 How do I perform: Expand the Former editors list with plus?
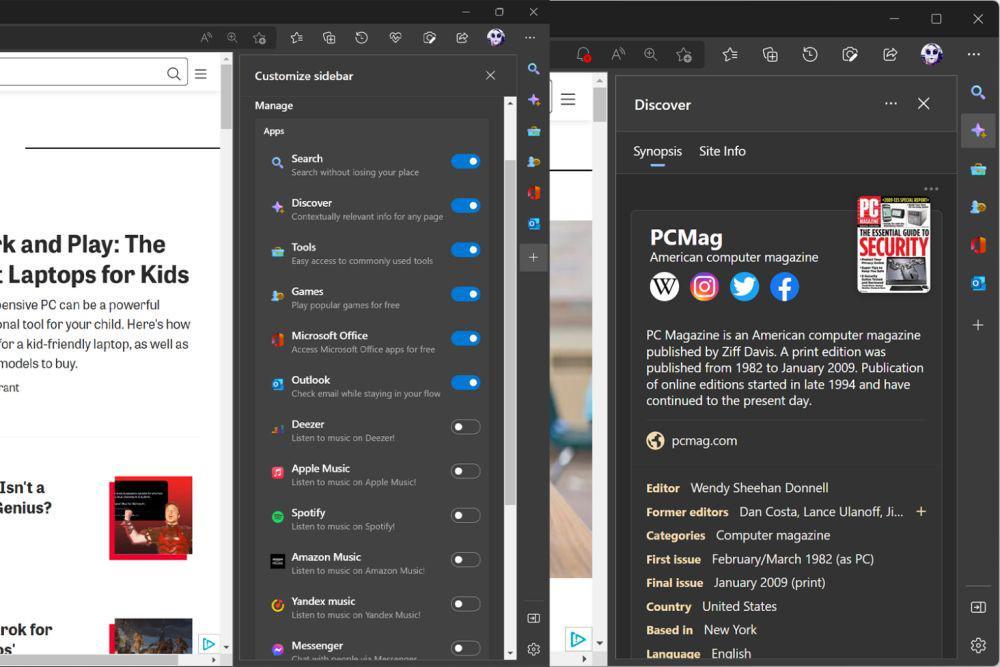click(x=921, y=511)
